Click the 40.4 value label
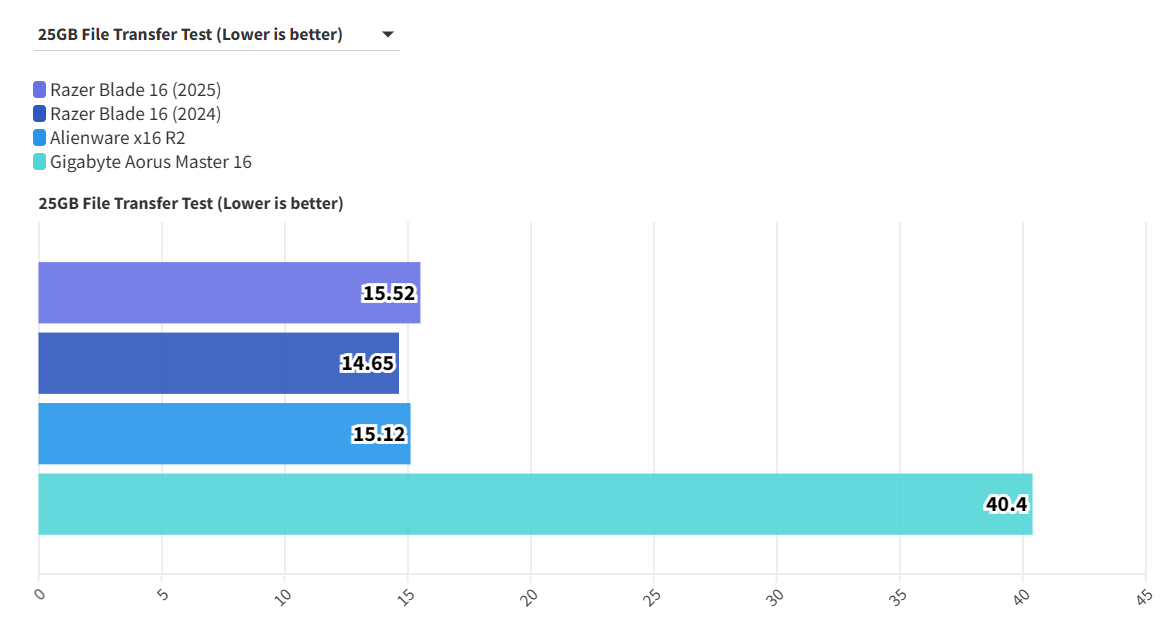The image size is (1174, 624). pyautogui.click(x=1006, y=504)
